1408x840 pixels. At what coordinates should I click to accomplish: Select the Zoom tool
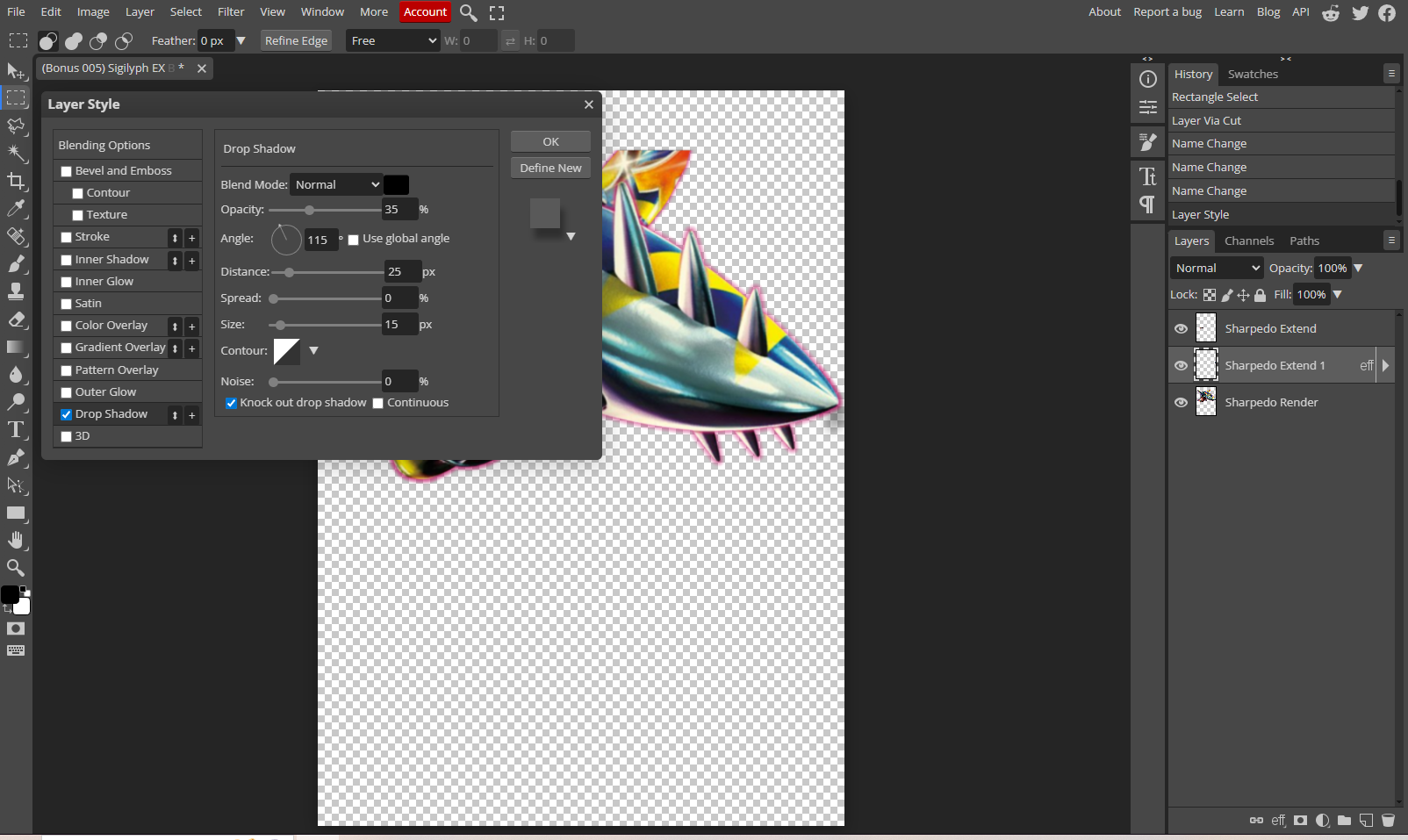[16, 568]
